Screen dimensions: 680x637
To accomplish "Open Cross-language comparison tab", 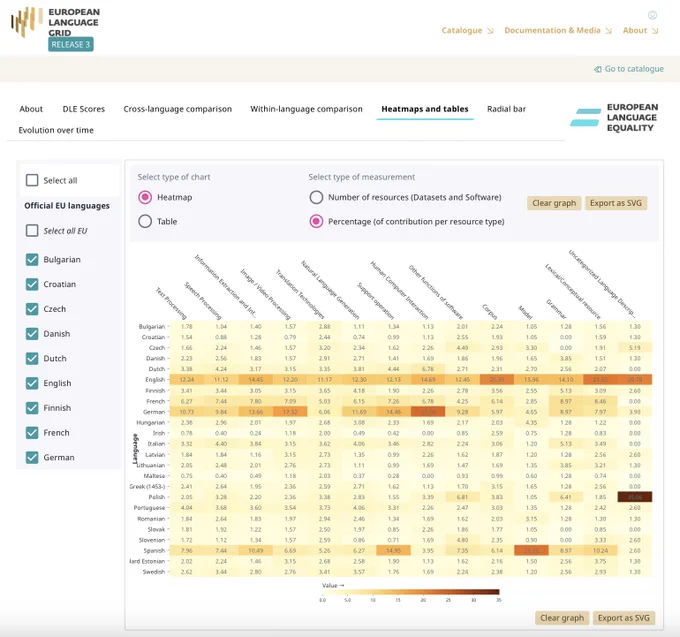I will coord(177,109).
